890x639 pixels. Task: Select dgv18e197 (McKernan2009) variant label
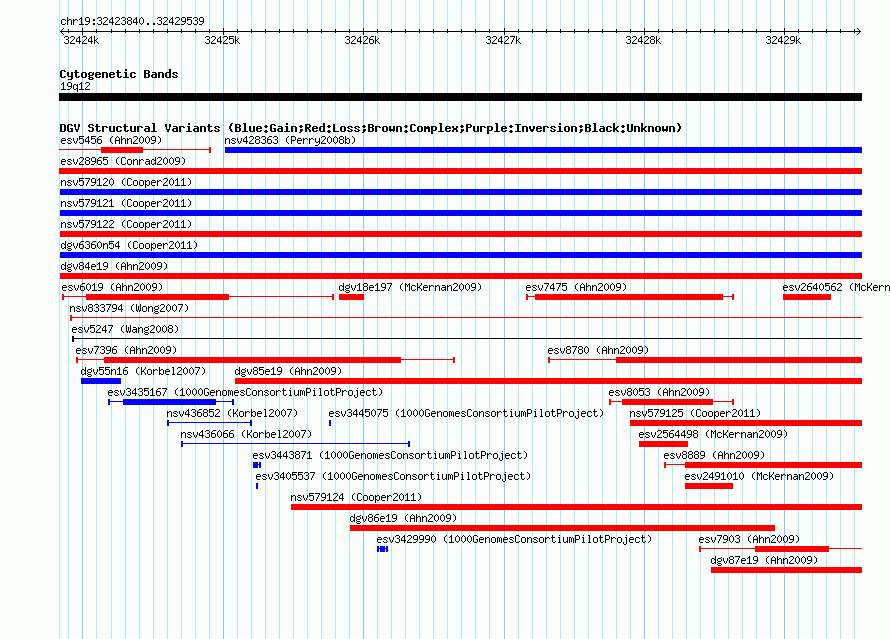click(x=410, y=287)
